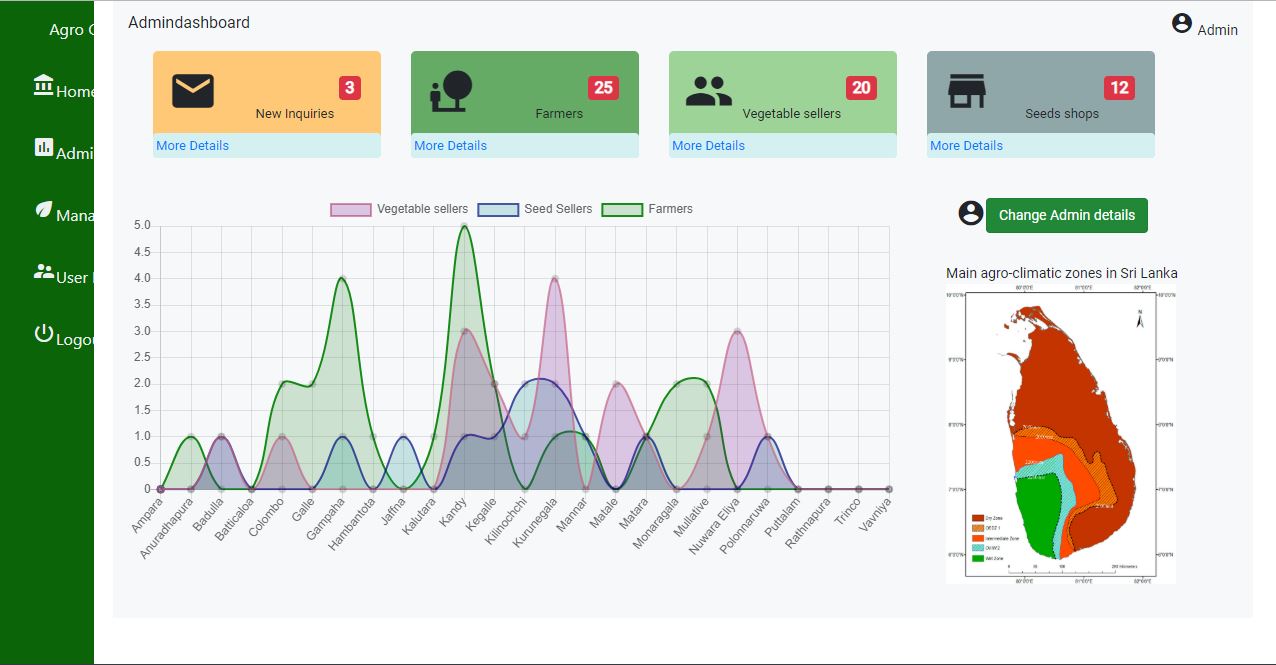
Task: Select the Users icon in the sidebar
Action: 42,272
